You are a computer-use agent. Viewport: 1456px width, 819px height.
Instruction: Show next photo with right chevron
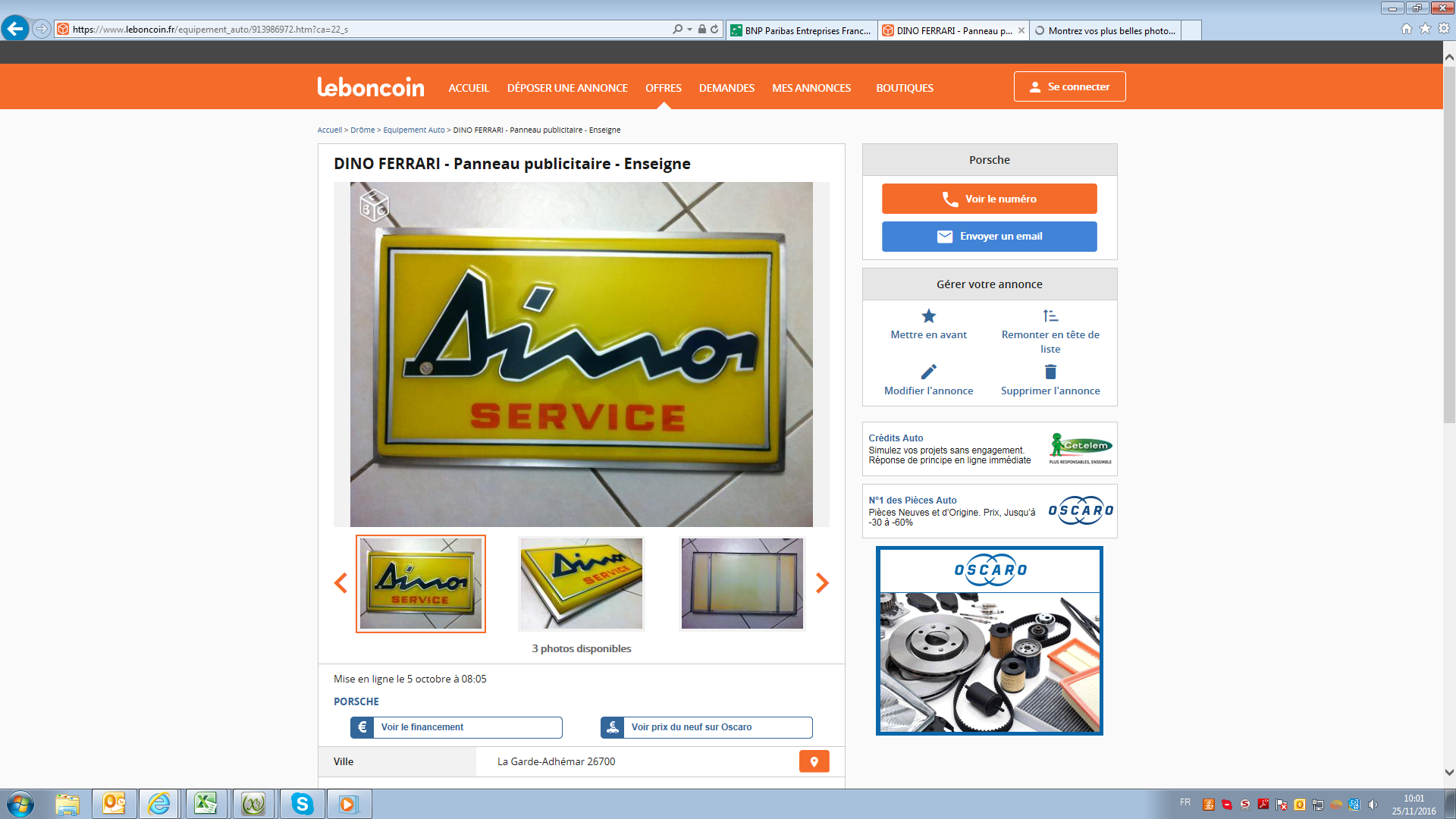click(822, 582)
